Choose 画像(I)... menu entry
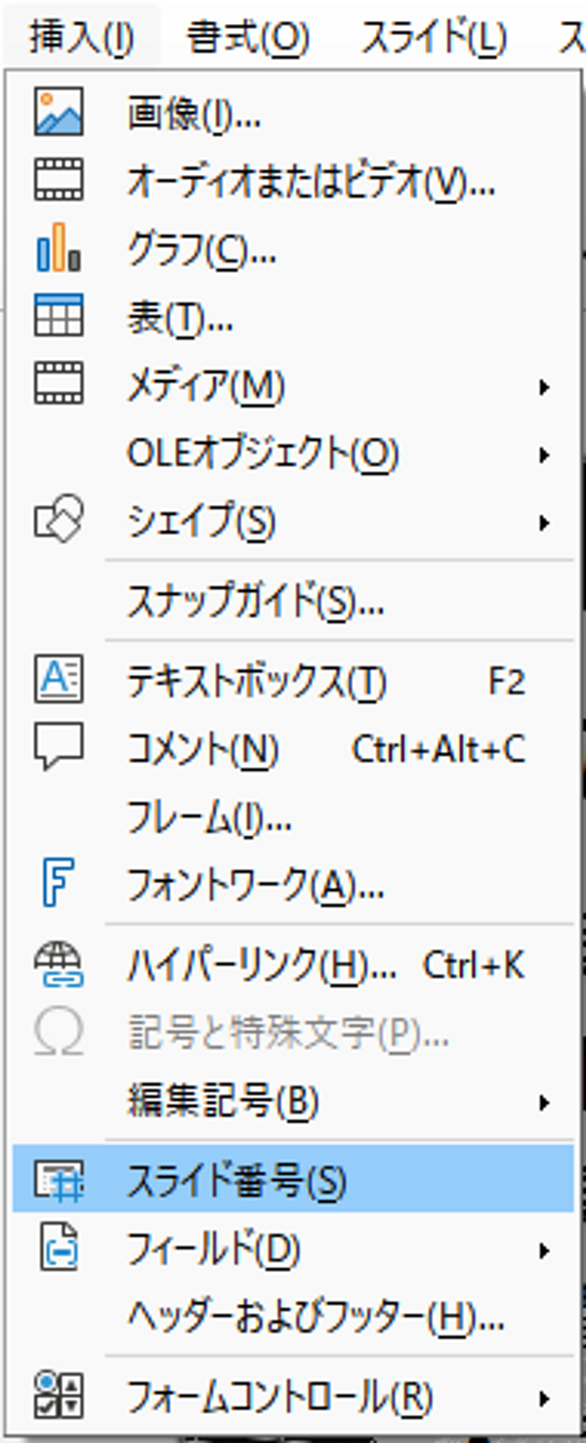This screenshot has height=1443, width=586. [x=294, y=115]
